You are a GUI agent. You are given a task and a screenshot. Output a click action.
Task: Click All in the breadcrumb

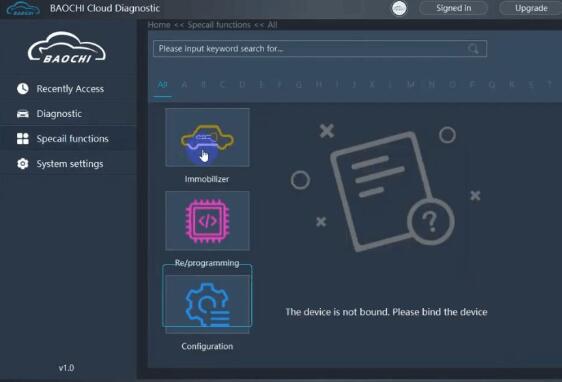[x=272, y=25]
